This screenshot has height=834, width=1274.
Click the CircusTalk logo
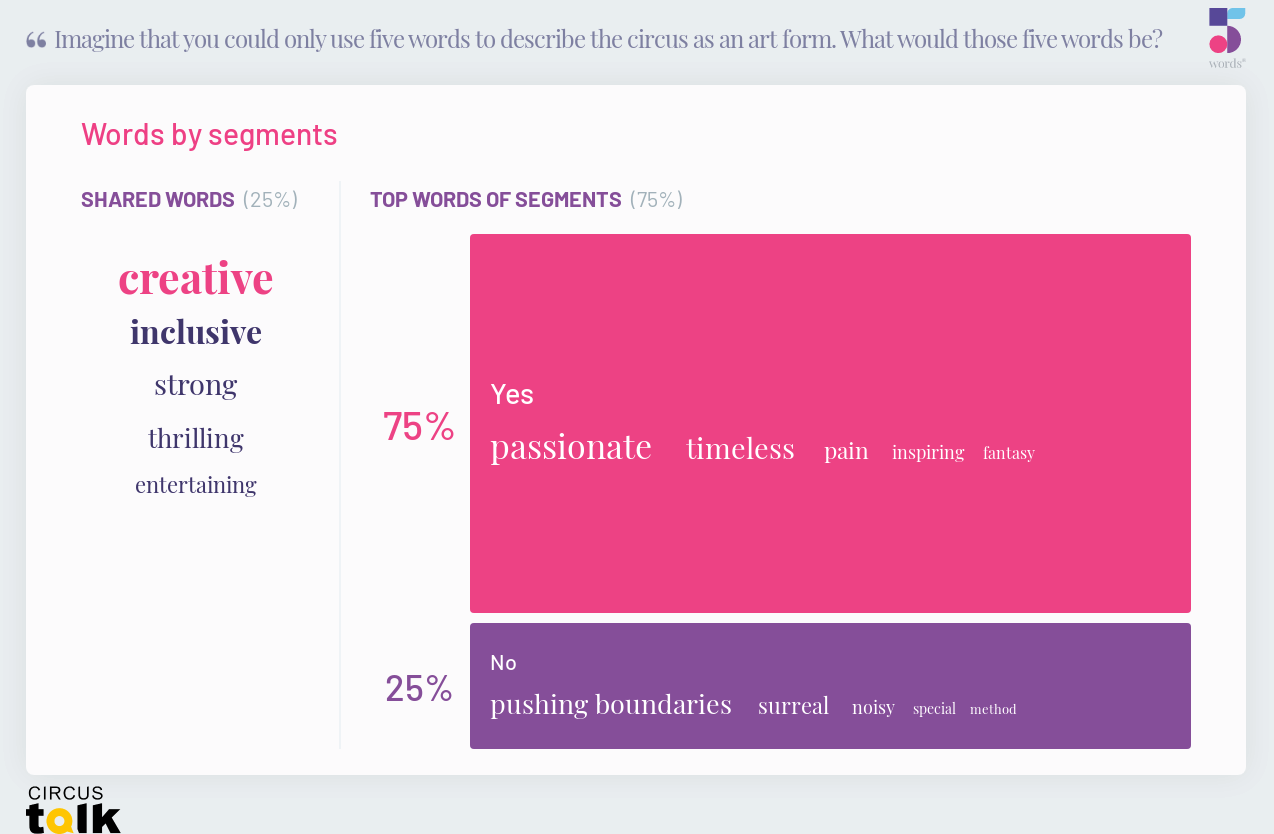73,809
